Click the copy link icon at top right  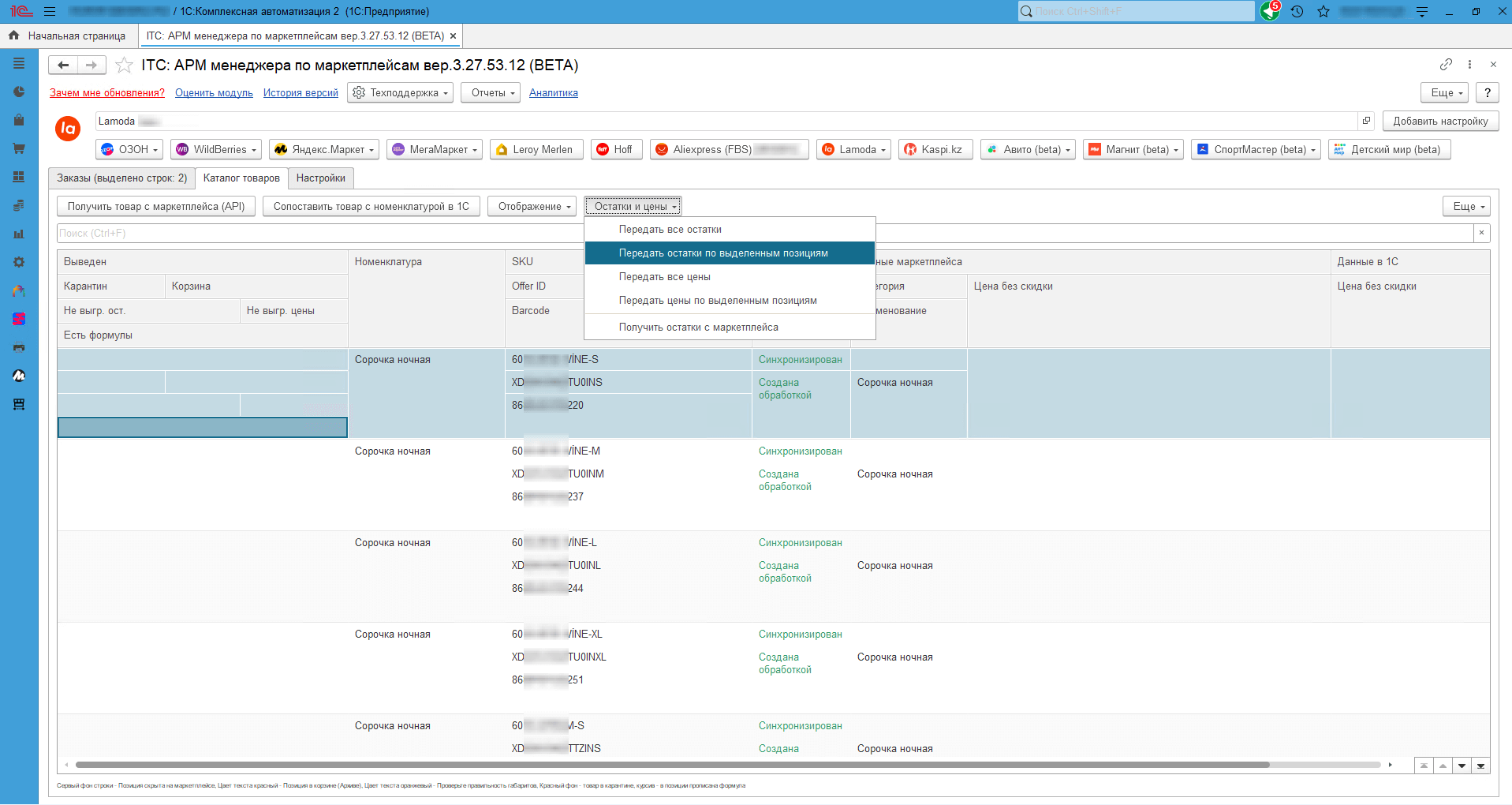1446,65
